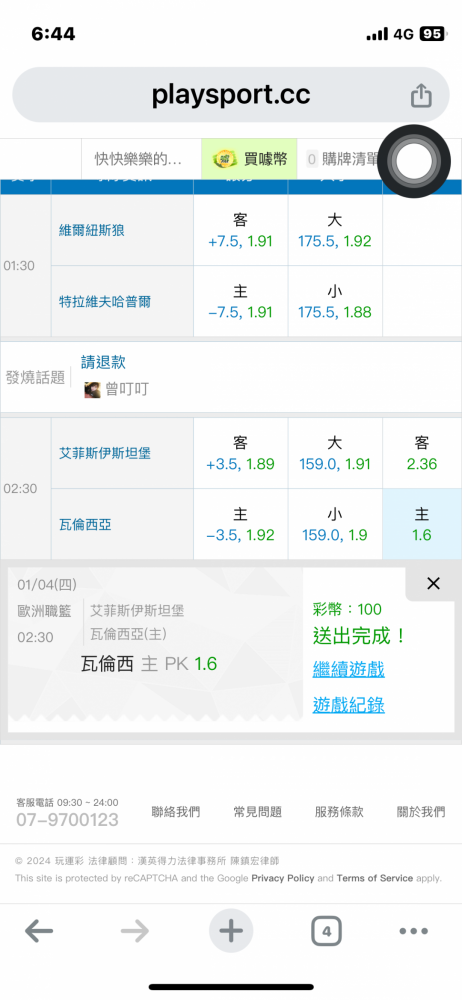
Task: Open the tab switcher showing 4 tabs
Action: coord(327,932)
